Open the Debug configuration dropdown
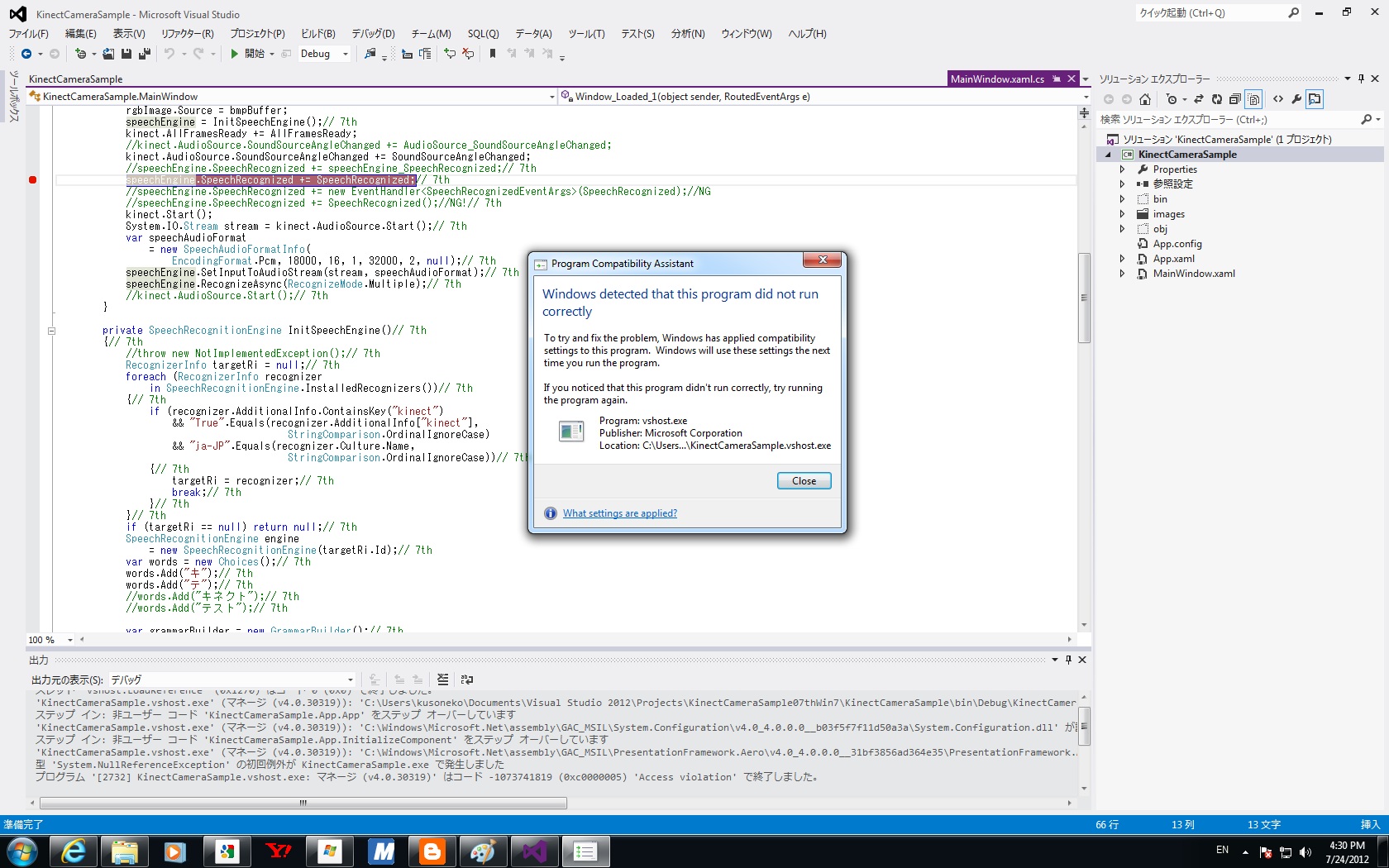 click(x=345, y=55)
